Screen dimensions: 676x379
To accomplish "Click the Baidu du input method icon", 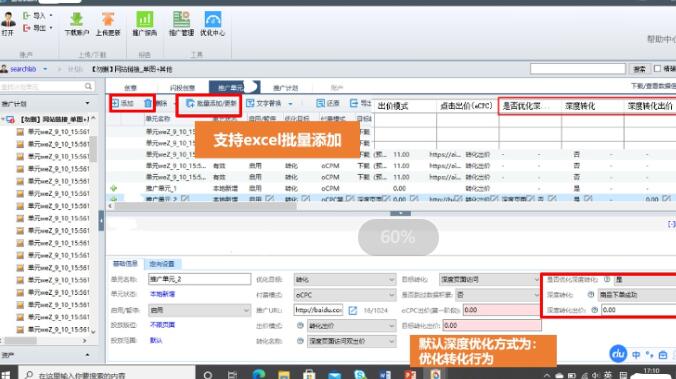I will click(x=618, y=353).
